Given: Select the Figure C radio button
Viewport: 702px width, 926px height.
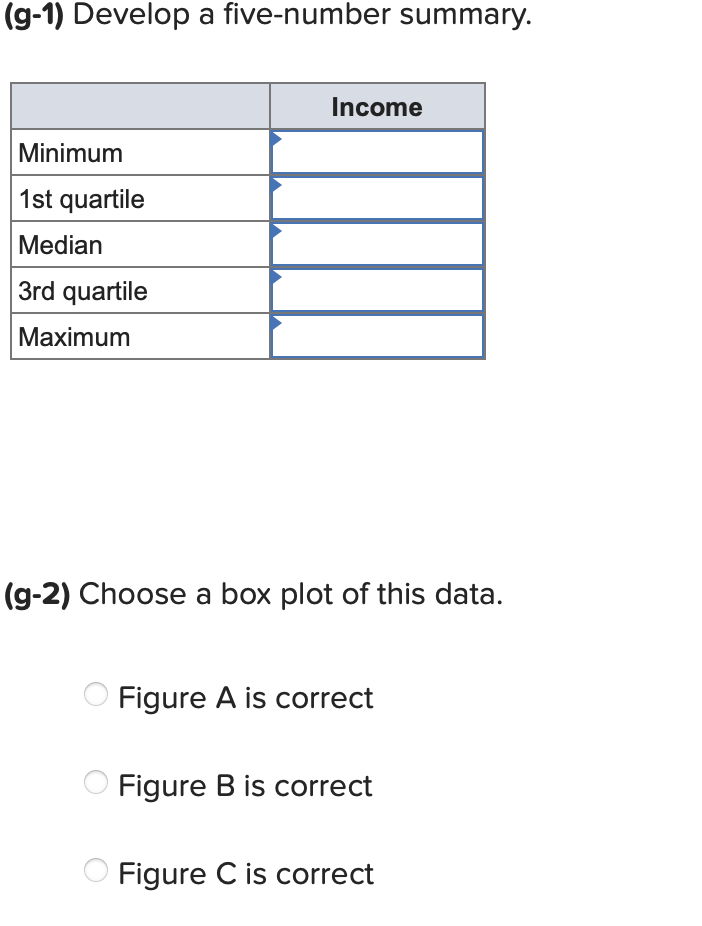Looking at the screenshot, I should click(96, 871).
